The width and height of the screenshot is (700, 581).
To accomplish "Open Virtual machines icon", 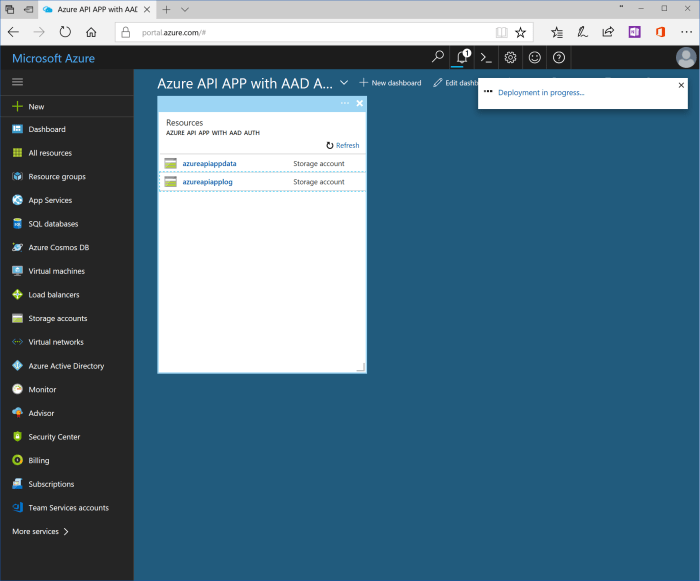I will pos(17,271).
